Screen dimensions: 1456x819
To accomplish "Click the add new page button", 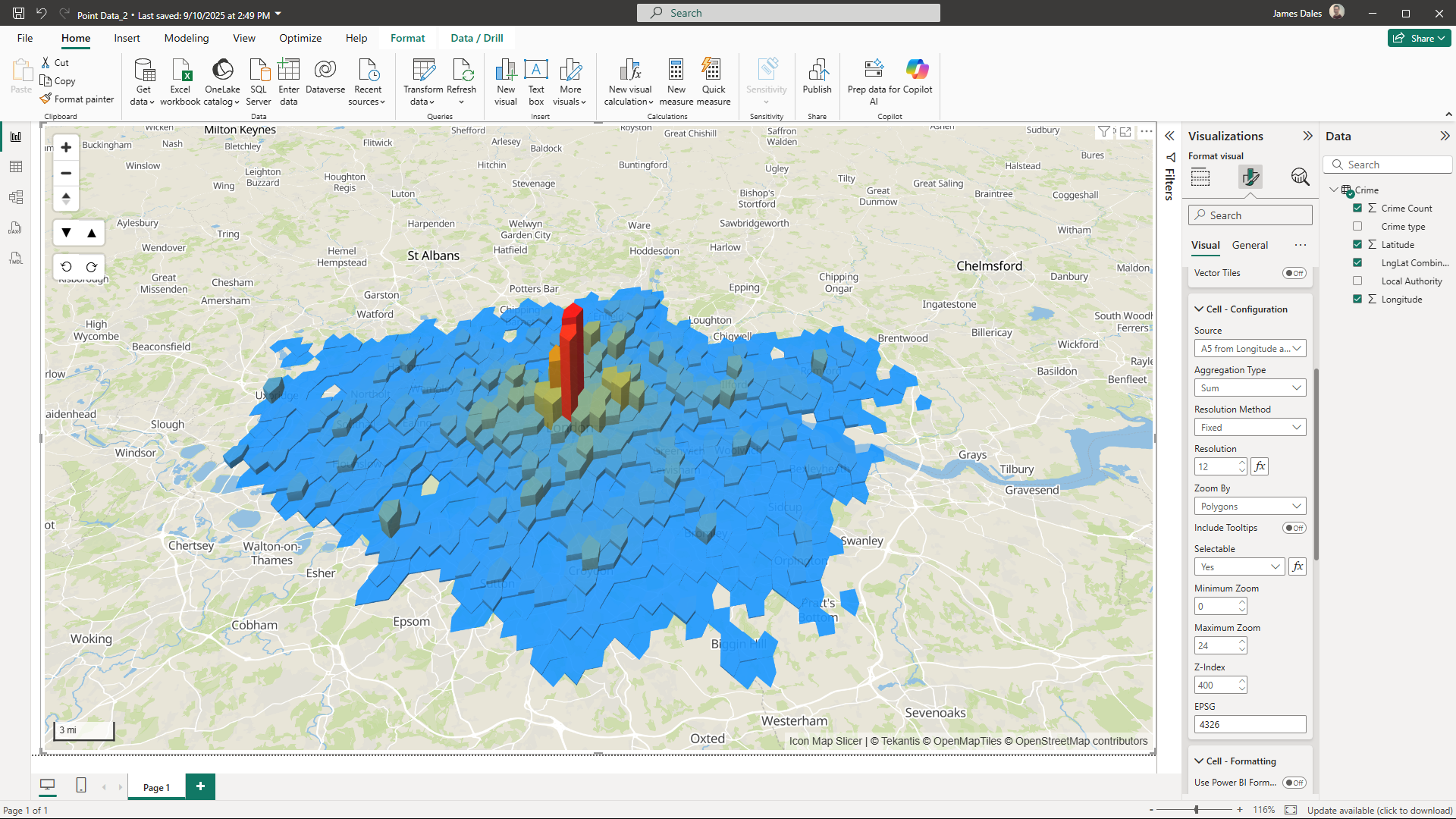I will pos(200,786).
